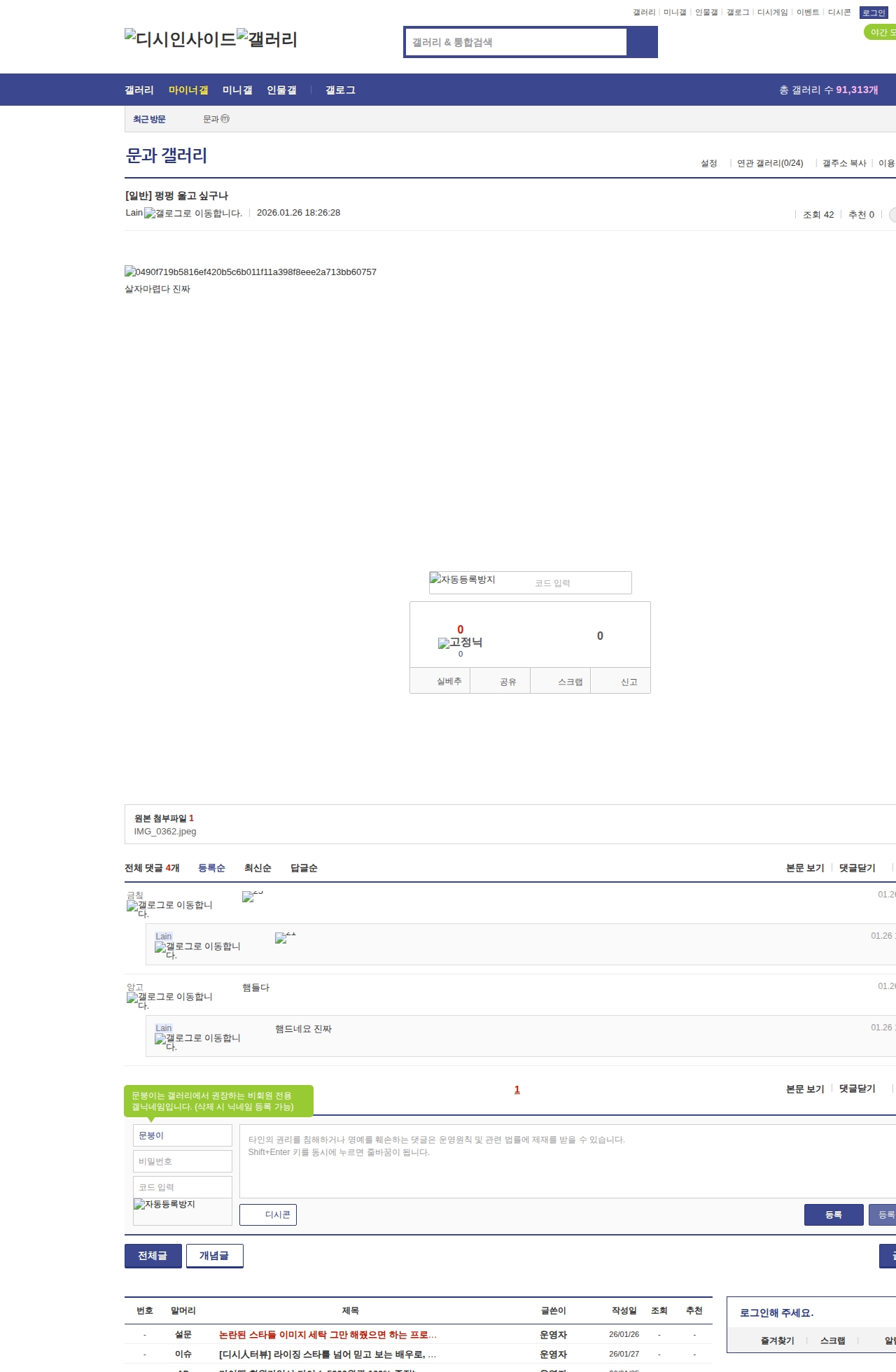Click the small 갤로그 link in the top utility menu

[x=738, y=13]
